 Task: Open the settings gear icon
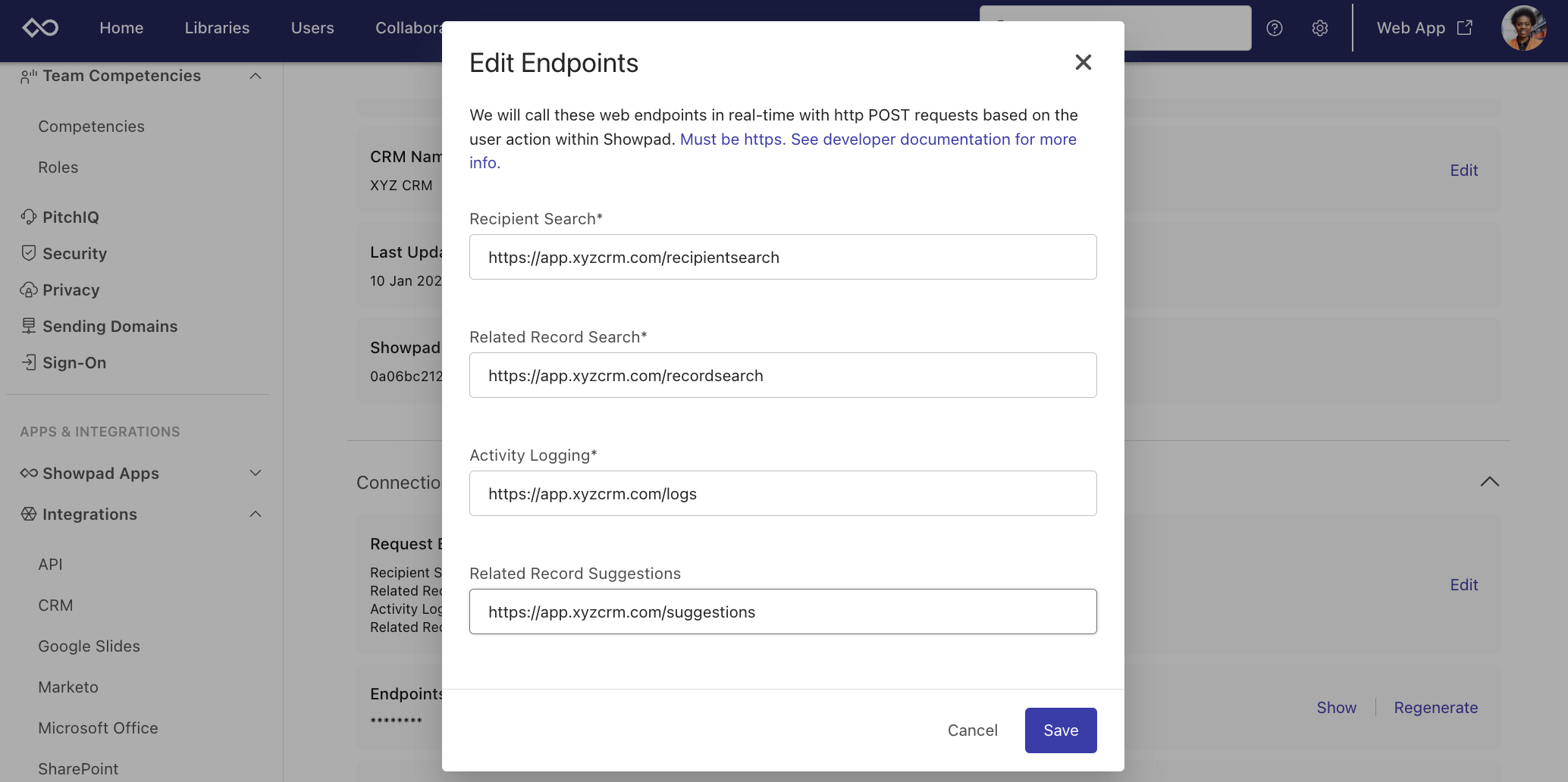tap(1320, 28)
